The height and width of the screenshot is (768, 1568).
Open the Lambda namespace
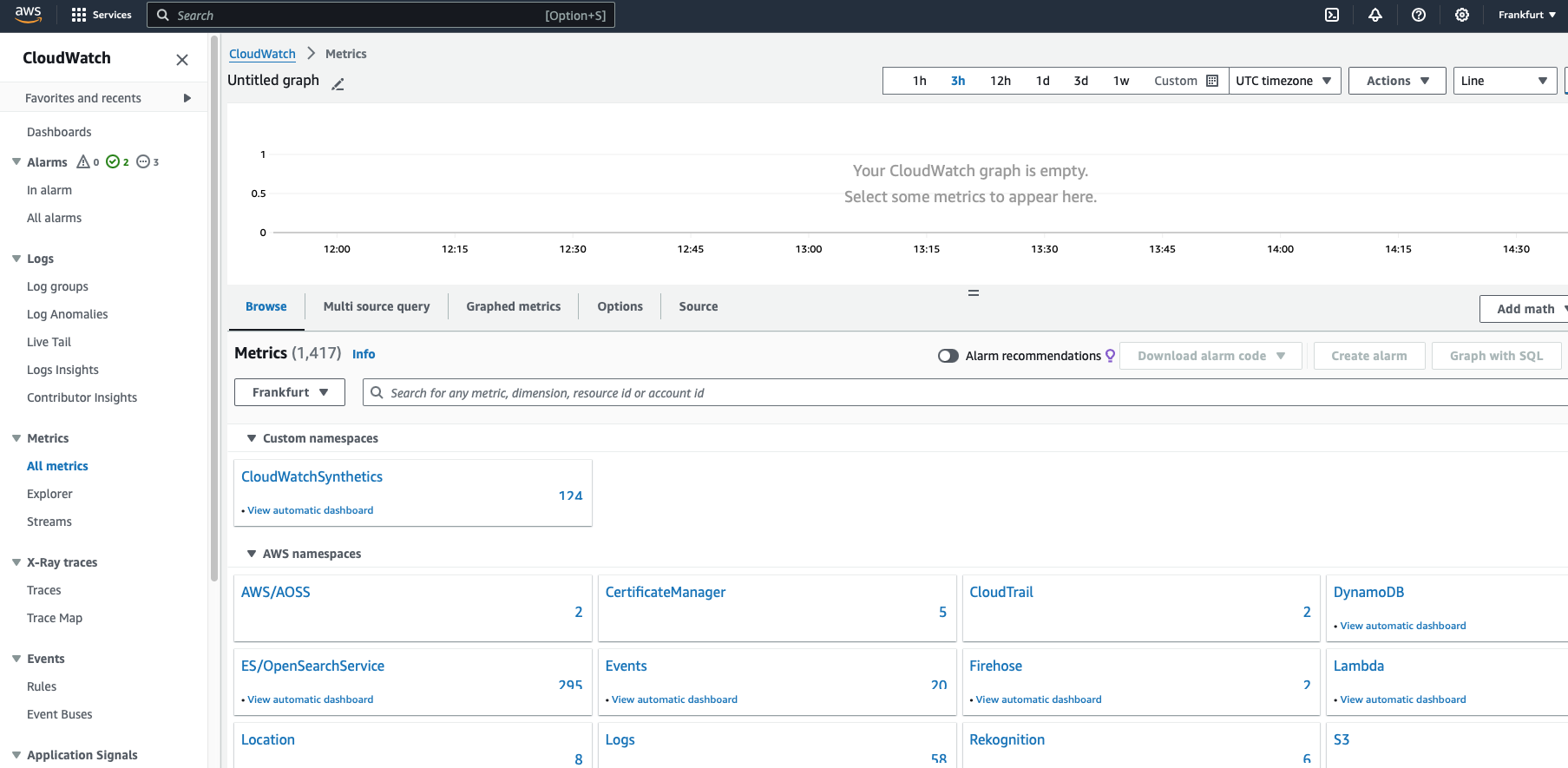click(1359, 666)
